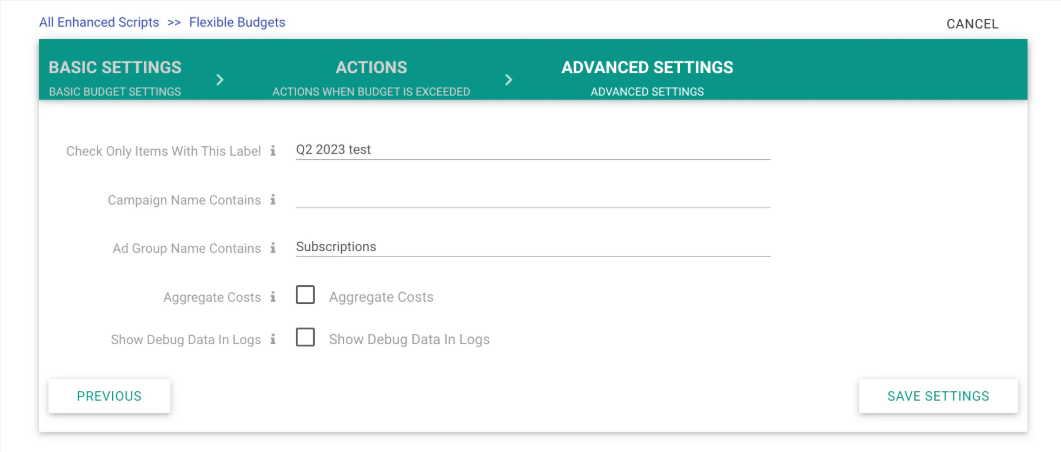This screenshot has height=452, width=1061.
Task: Click chevron arrow after Actions step
Action: (x=508, y=79)
